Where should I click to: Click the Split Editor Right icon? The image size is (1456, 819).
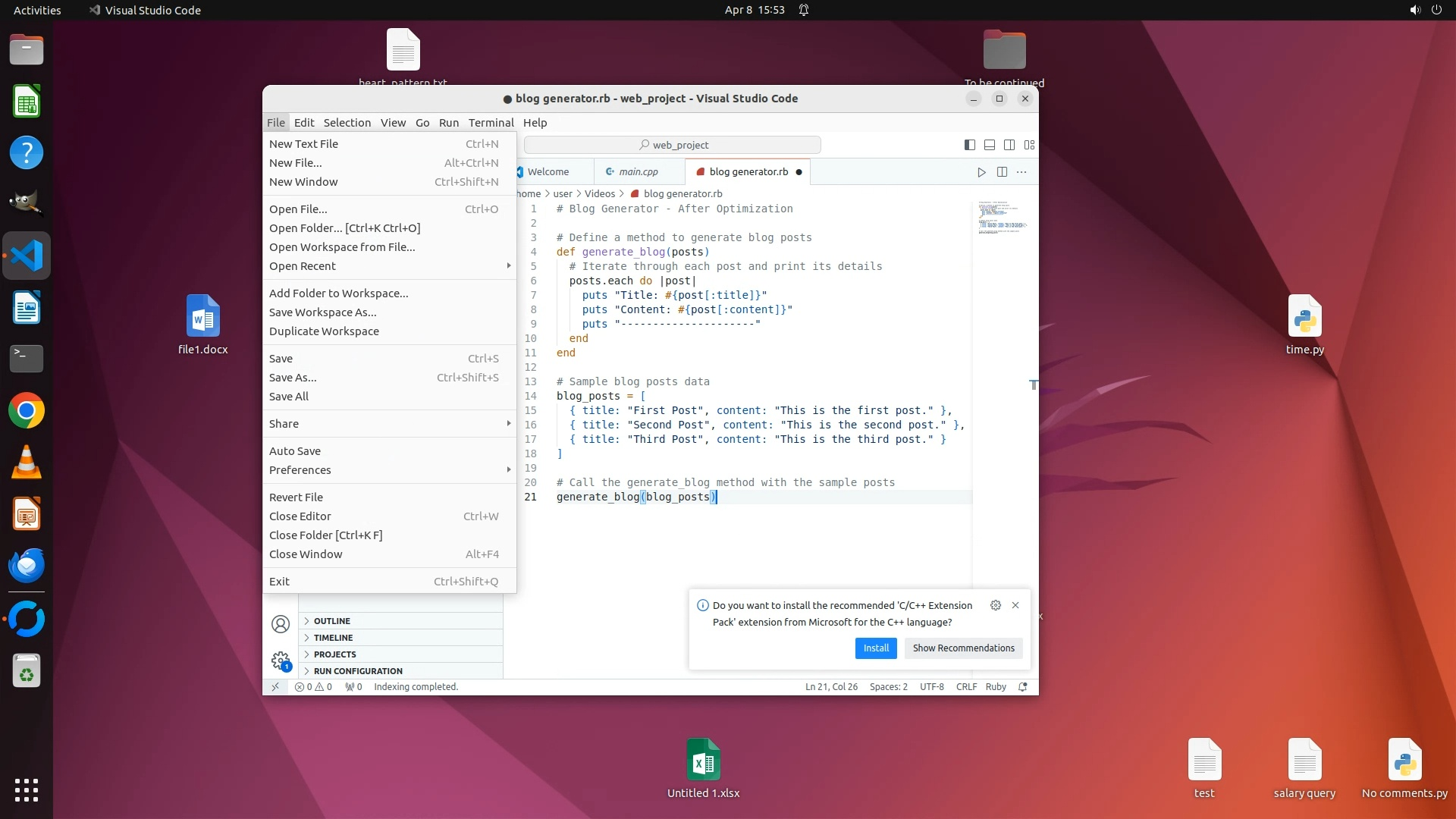click(1002, 172)
